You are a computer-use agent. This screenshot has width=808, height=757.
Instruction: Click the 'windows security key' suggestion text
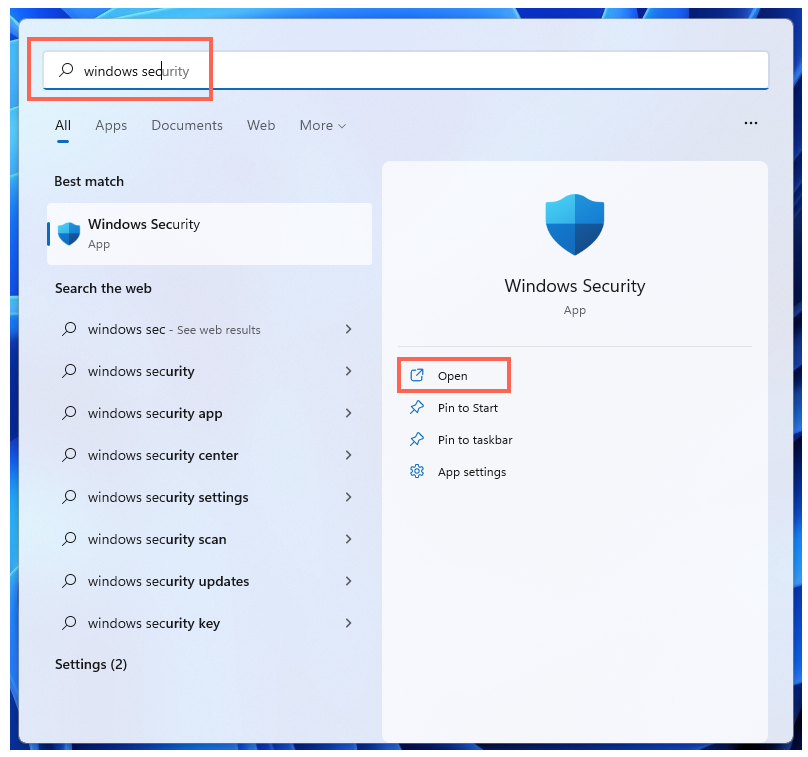pyautogui.click(x=154, y=624)
